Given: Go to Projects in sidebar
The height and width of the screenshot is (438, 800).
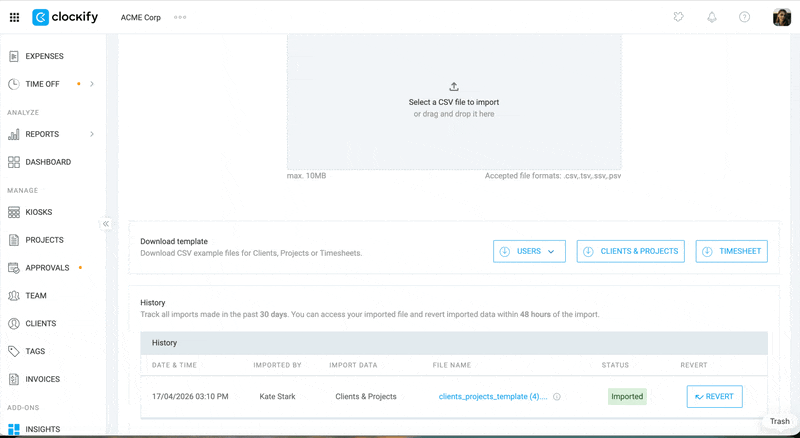Looking at the screenshot, I should pos(44,240).
